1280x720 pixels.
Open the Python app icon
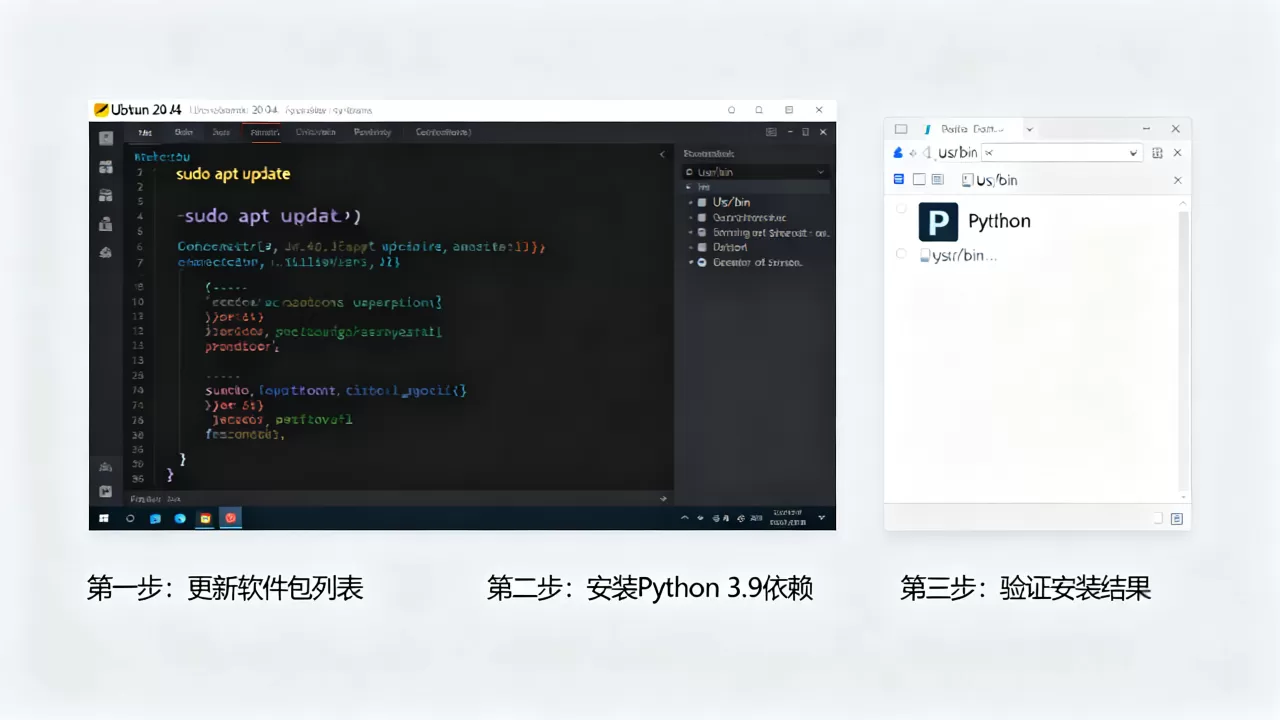click(x=938, y=222)
